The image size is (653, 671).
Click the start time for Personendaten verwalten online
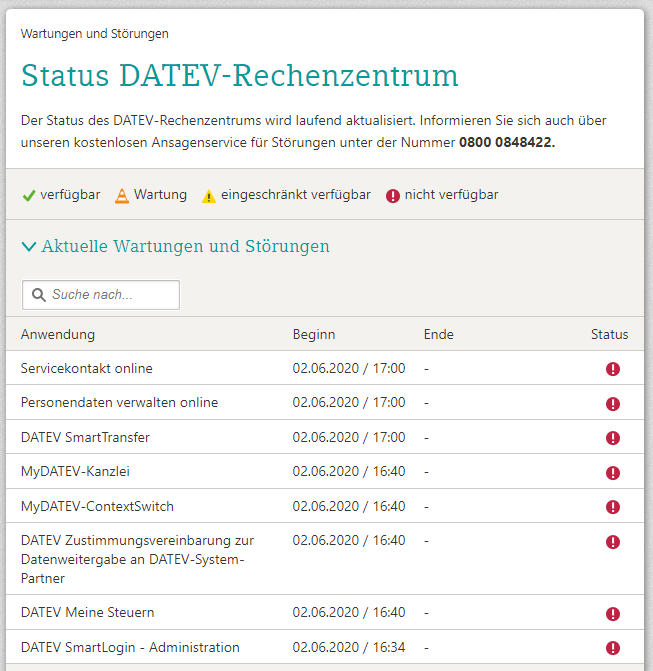point(349,402)
